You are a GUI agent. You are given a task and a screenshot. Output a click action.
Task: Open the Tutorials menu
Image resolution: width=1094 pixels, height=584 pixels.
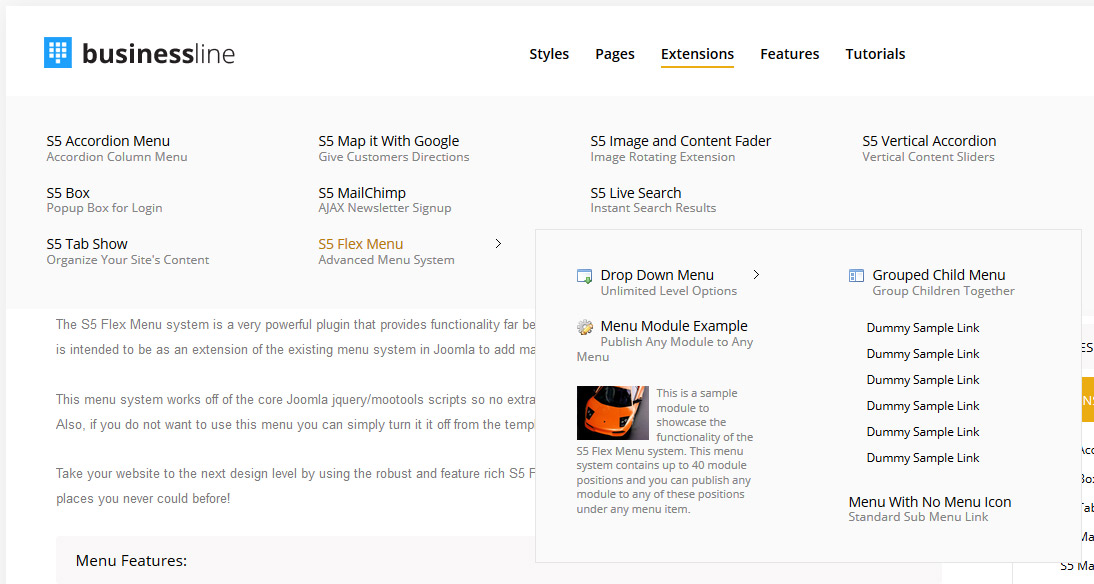[875, 54]
